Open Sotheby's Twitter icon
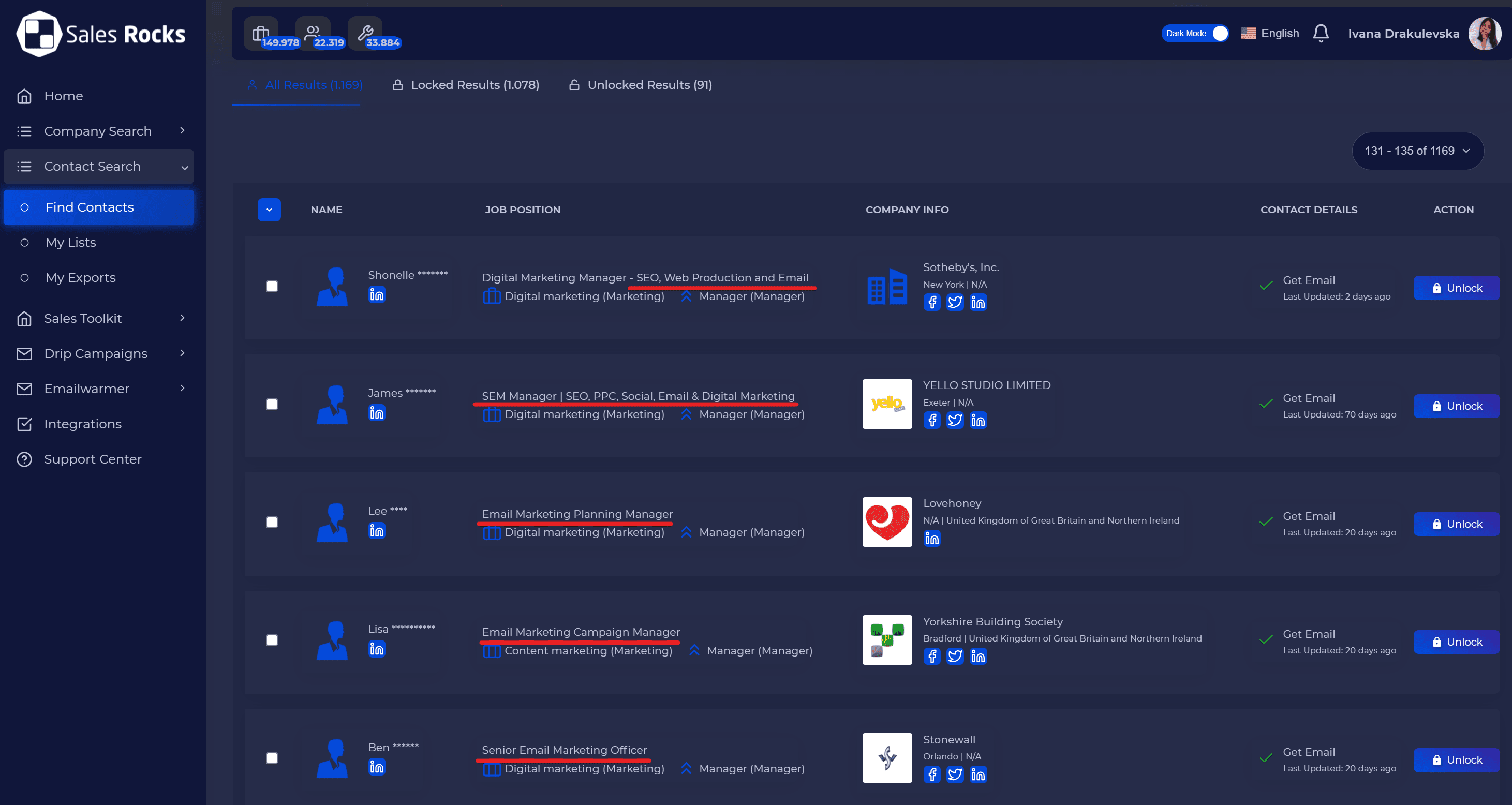Screen dimensions: 1512x805 [955, 302]
